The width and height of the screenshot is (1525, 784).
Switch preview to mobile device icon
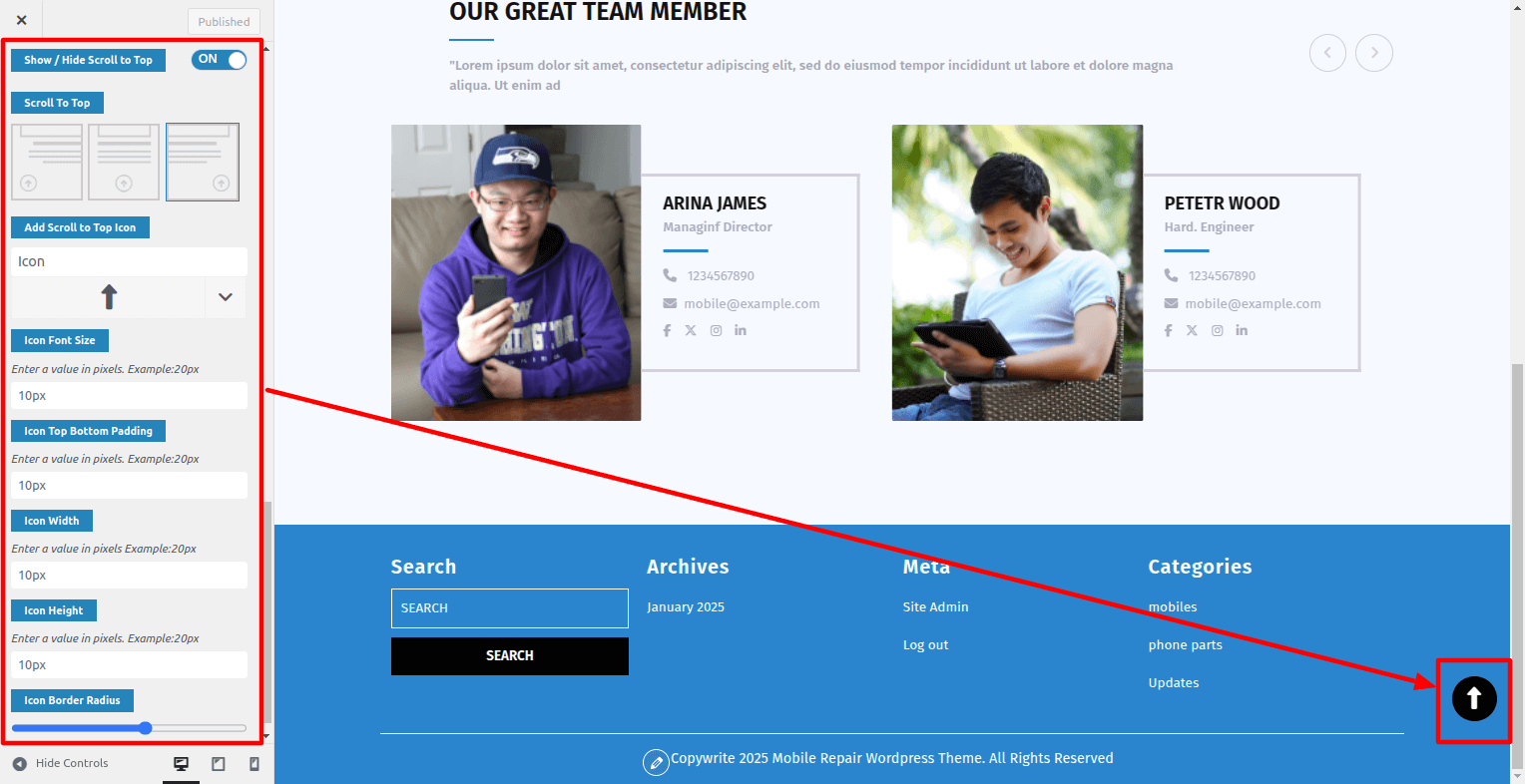tap(254, 764)
